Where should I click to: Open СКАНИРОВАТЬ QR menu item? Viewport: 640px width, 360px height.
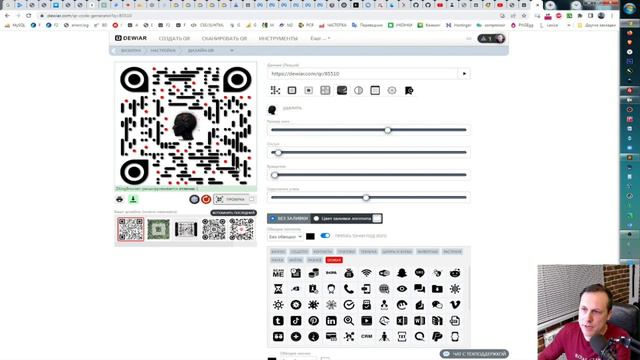(224, 38)
